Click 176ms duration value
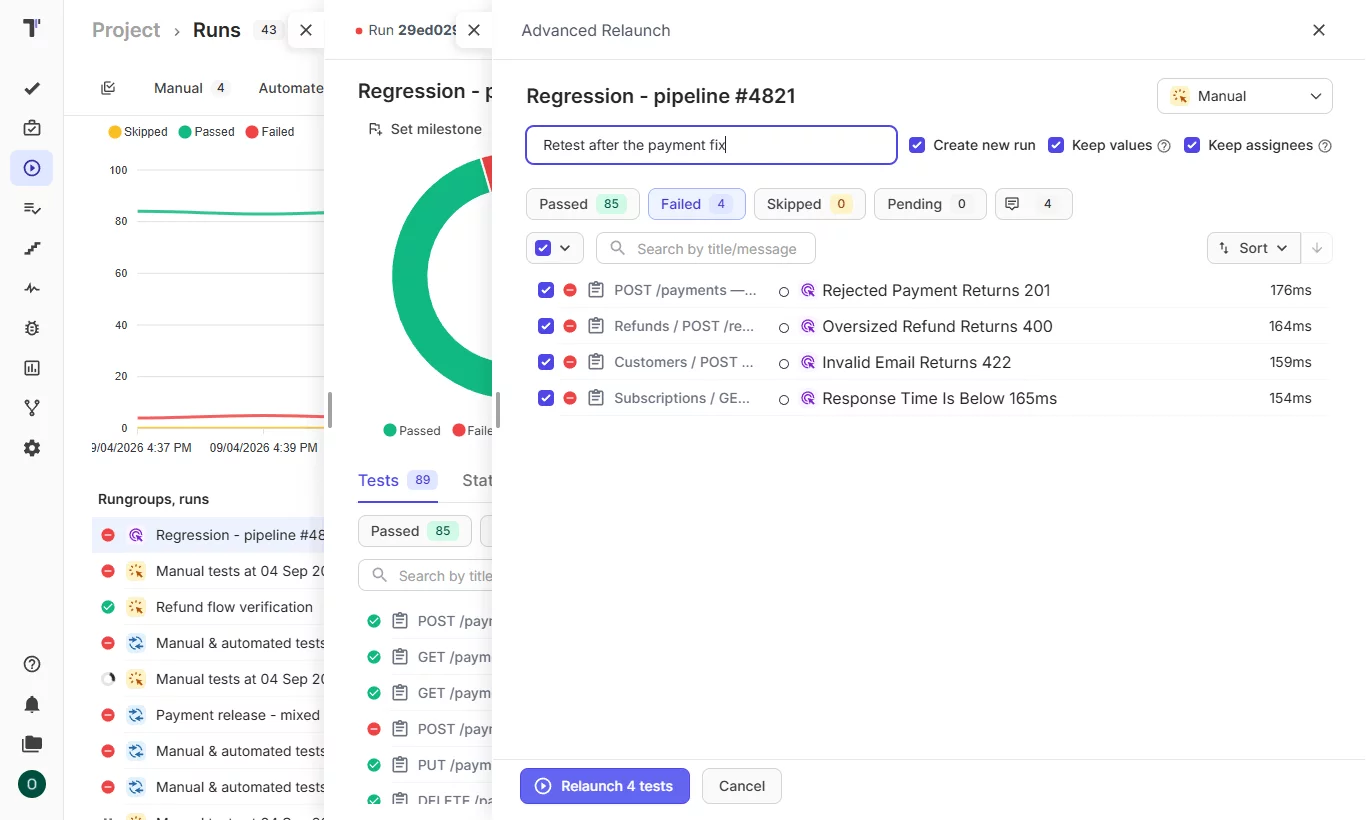1366x820 pixels. [1291, 290]
